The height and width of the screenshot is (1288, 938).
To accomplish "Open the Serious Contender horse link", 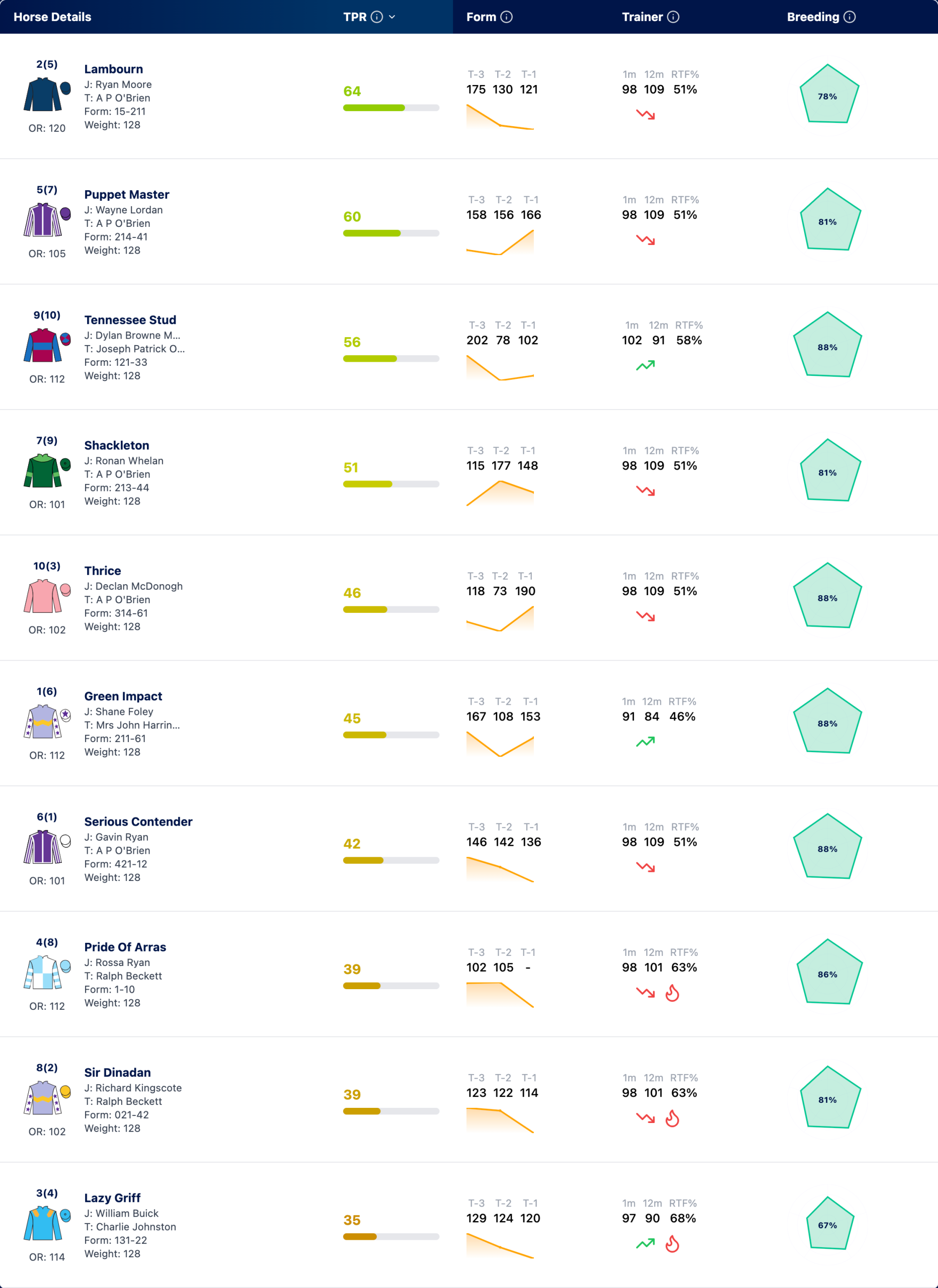I will [x=138, y=821].
